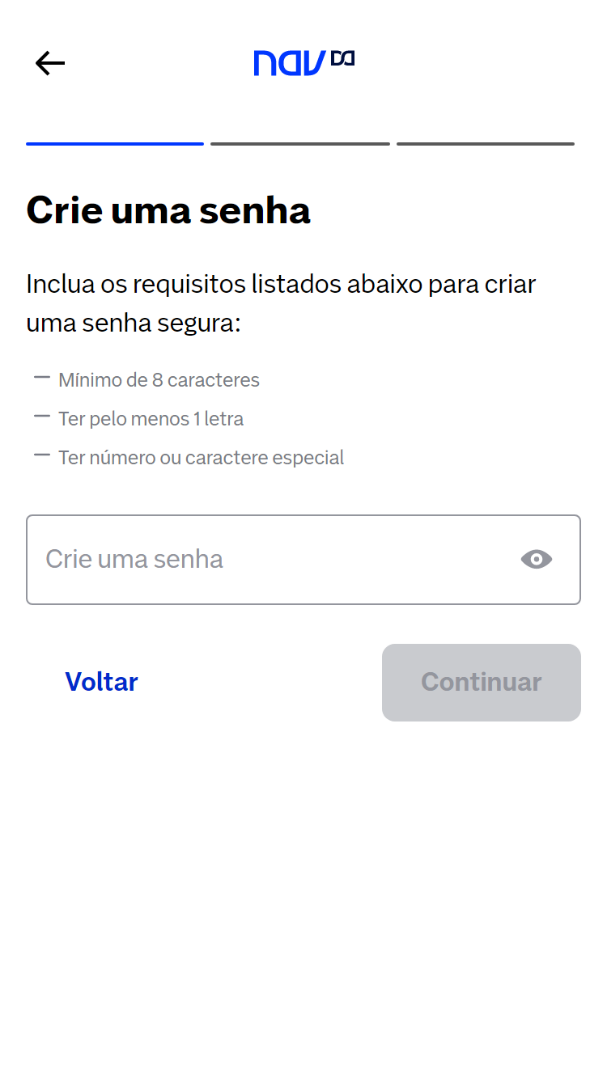Select the heading 'Crie uma senha'

(168, 210)
